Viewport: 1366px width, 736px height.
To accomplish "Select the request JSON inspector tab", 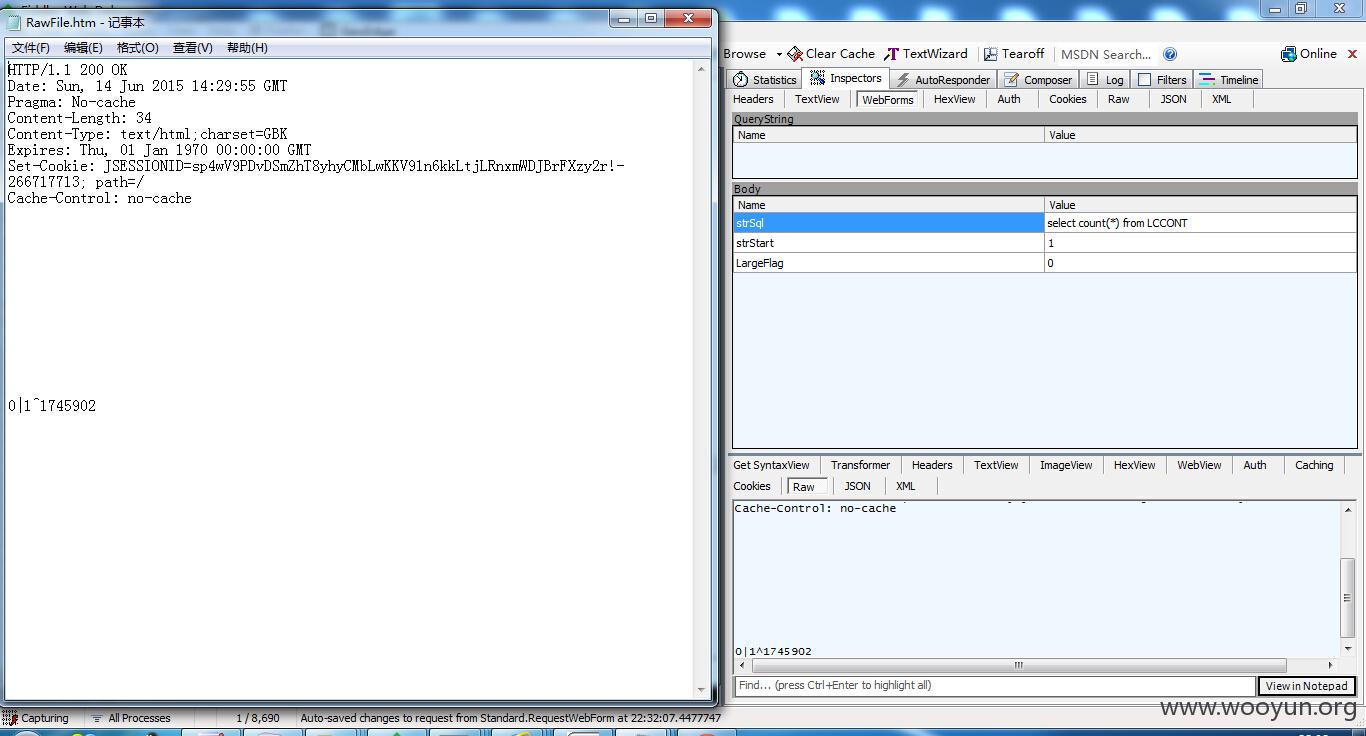I will [x=1173, y=99].
